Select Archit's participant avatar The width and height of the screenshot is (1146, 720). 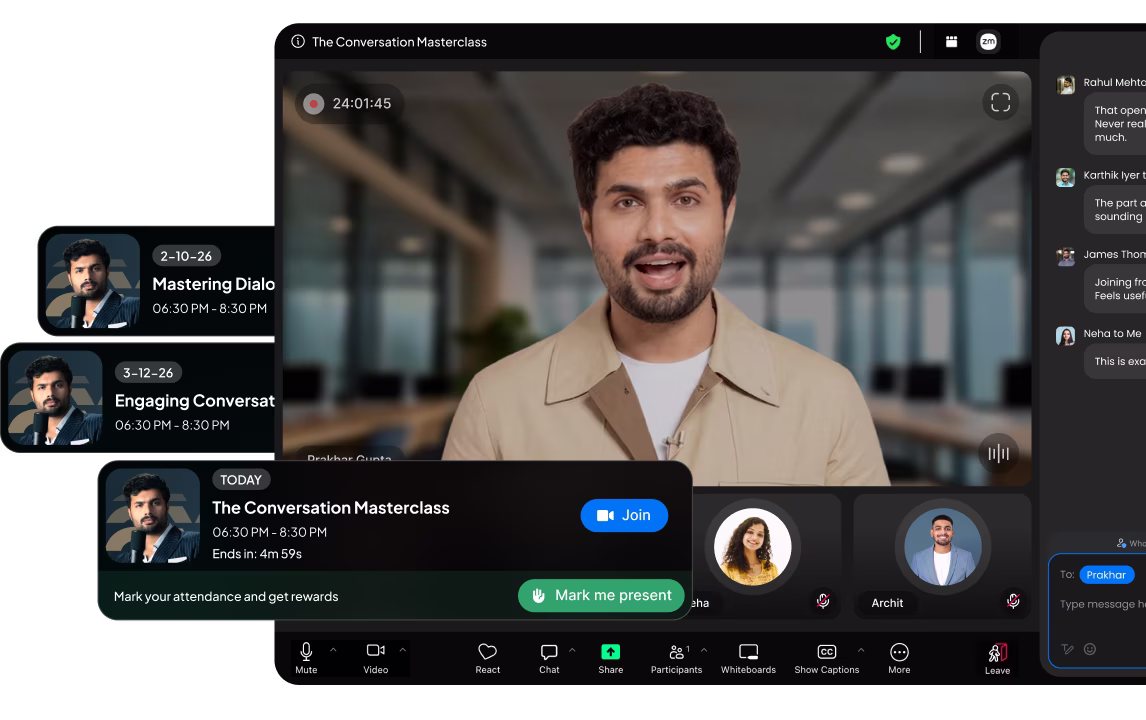click(943, 547)
